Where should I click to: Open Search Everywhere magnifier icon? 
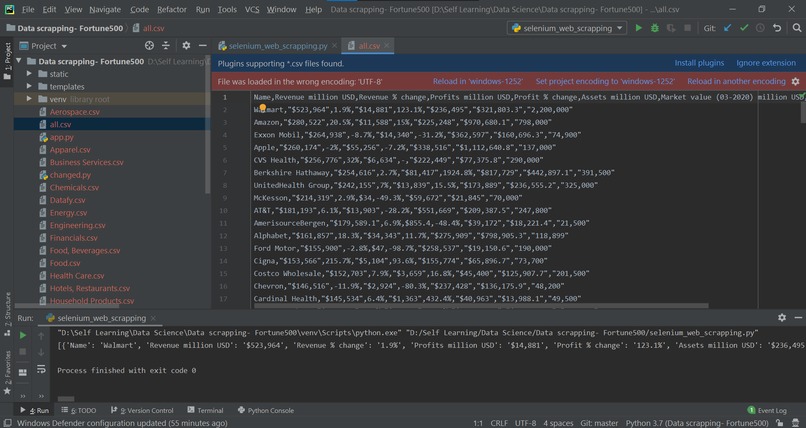796,28
